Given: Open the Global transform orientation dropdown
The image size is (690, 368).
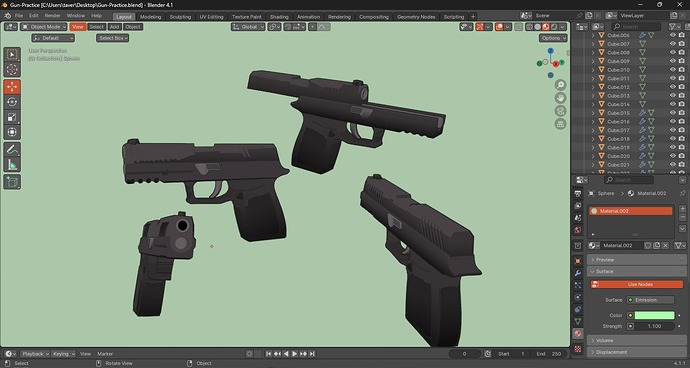Looking at the screenshot, I should (x=249, y=27).
